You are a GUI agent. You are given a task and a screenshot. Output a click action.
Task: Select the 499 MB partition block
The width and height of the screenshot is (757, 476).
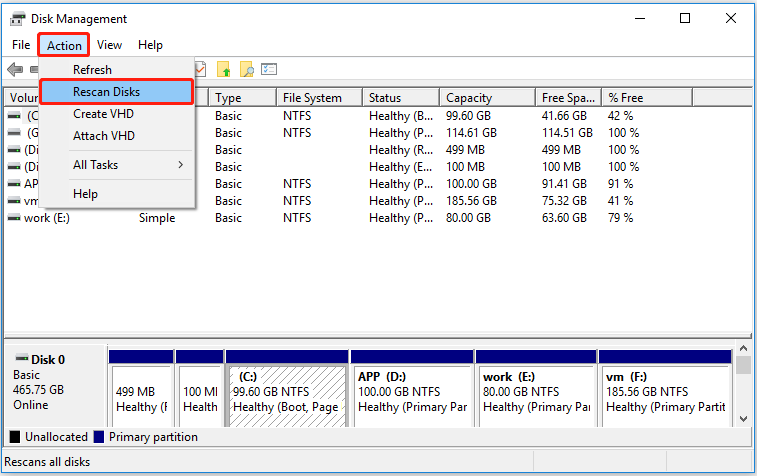(x=141, y=389)
